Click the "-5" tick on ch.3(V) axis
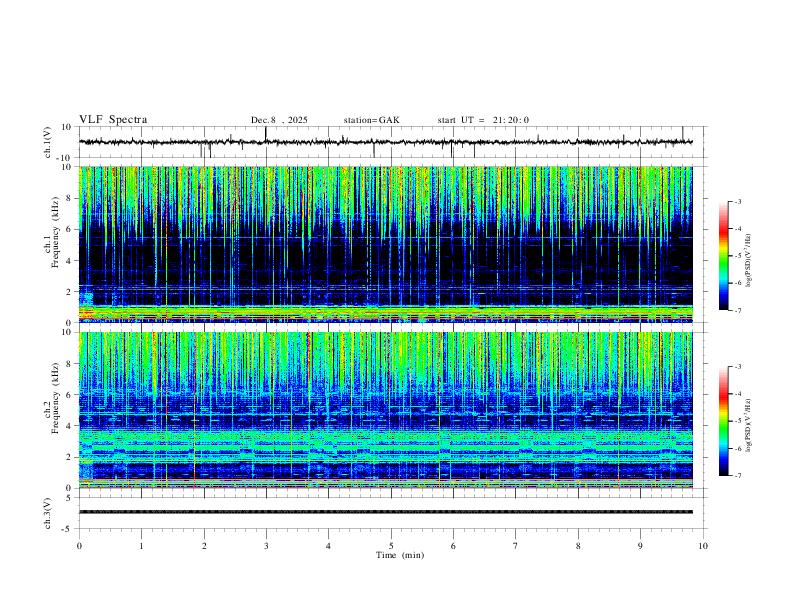Screen dimensions: 792x612 coord(68,529)
